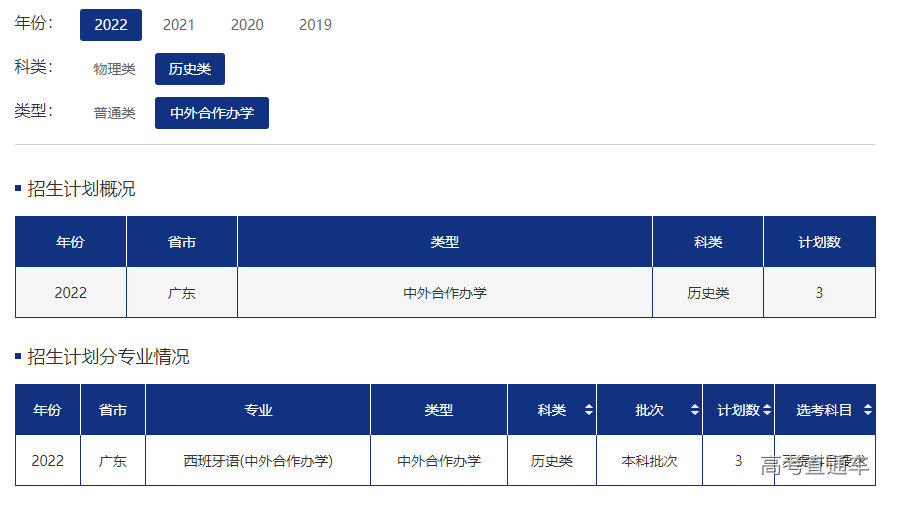This screenshot has height=505, width=898.
Task: Click the 招生计划概况 section heading
Action: tap(81, 189)
